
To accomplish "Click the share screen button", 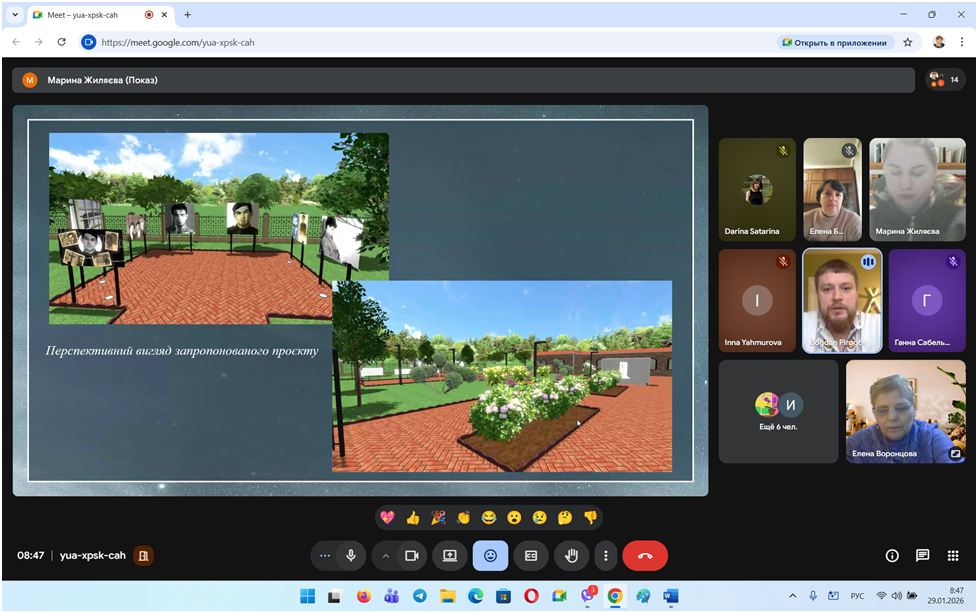I will point(450,555).
